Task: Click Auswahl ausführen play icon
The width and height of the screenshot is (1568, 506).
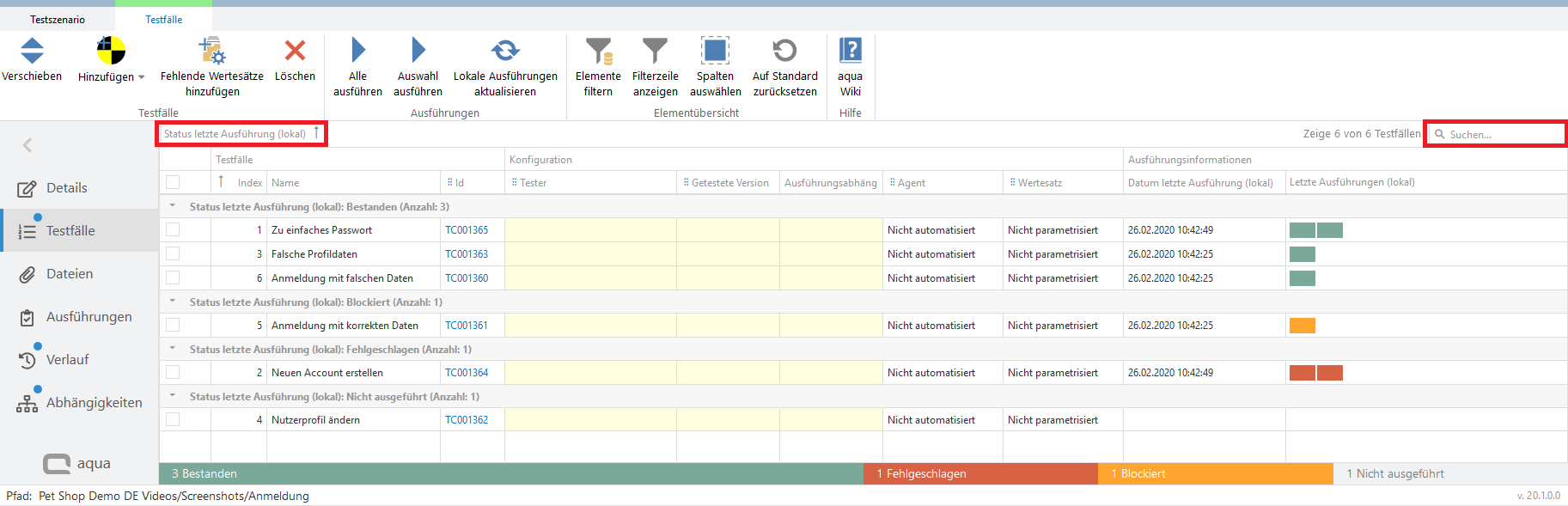Action: 418,52
